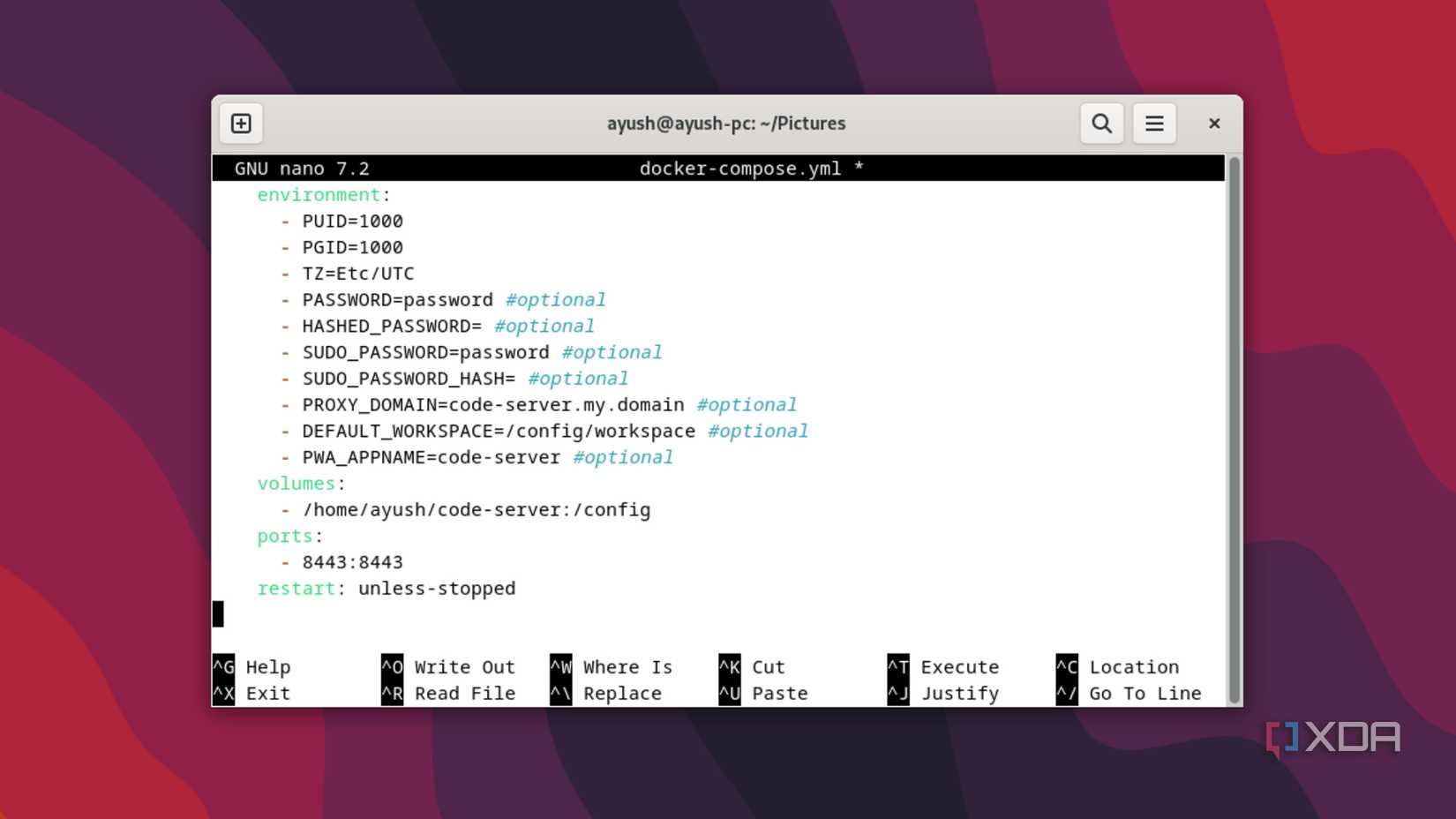Click the ayush@ayush-pc window title
The height and width of the screenshot is (819, 1456).
[x=725, y=123]
